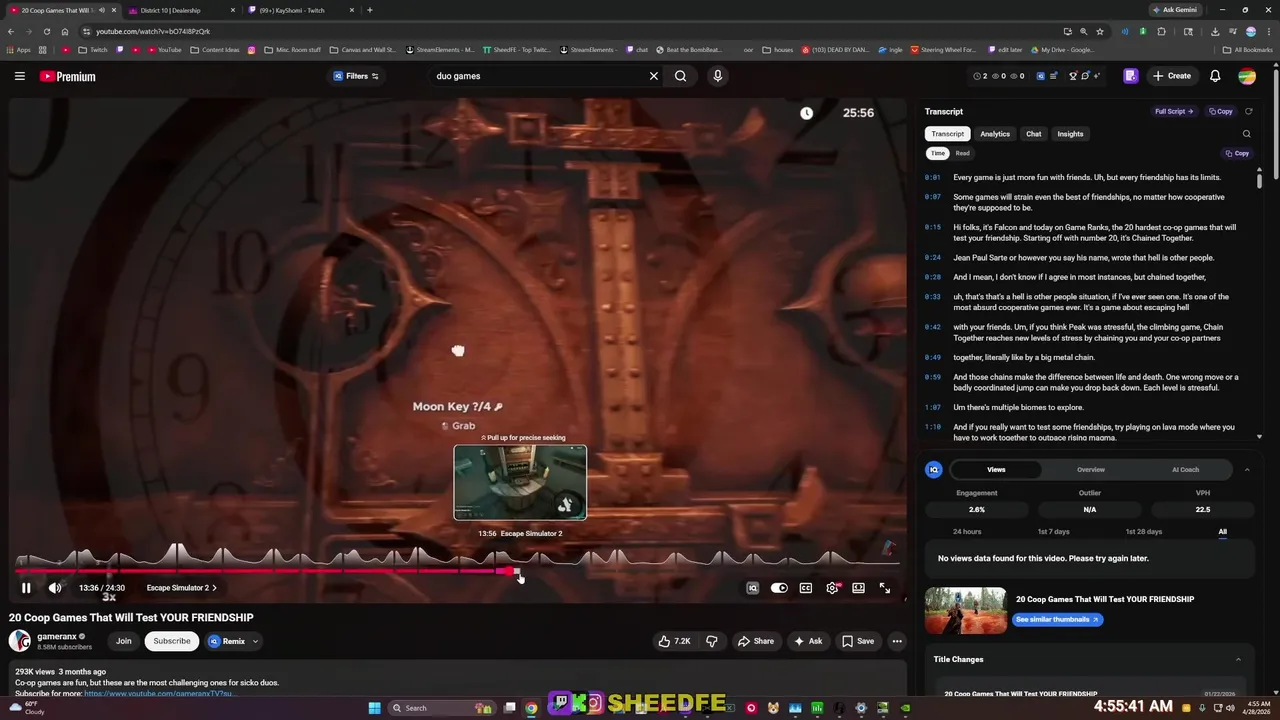Bookmark this page with the star icon
This screenshot has width=1280, height=720.
coord(1100,31)
